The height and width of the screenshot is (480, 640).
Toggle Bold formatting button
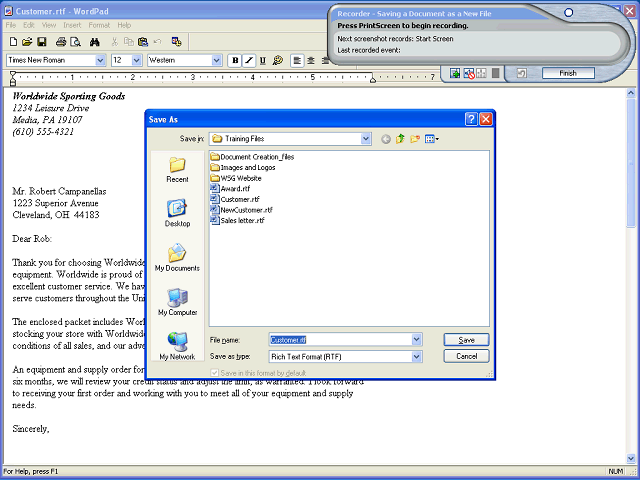tap(235, 60)
